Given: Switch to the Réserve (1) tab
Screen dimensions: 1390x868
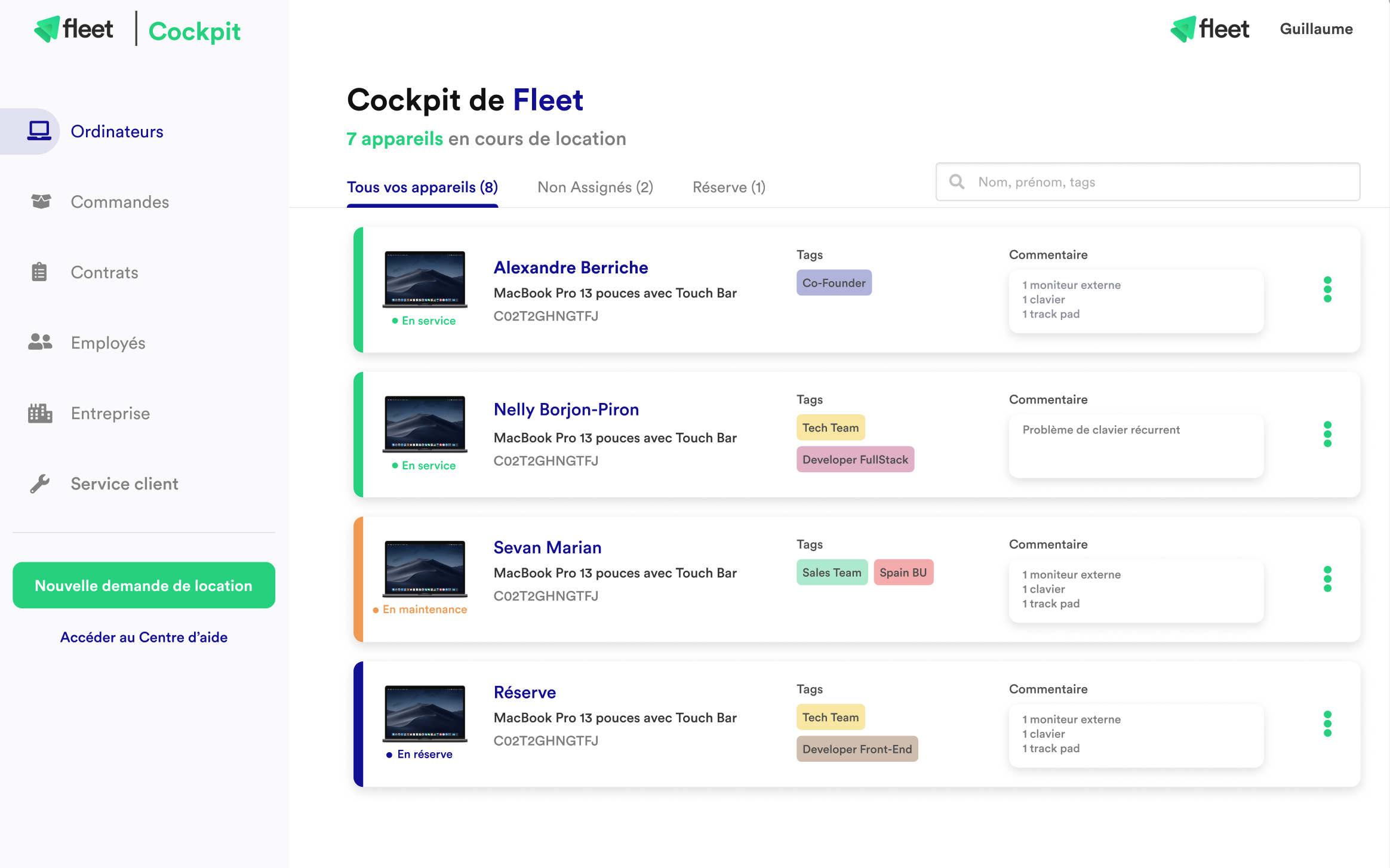Looking at the screenshot, I should coord(729,187).
